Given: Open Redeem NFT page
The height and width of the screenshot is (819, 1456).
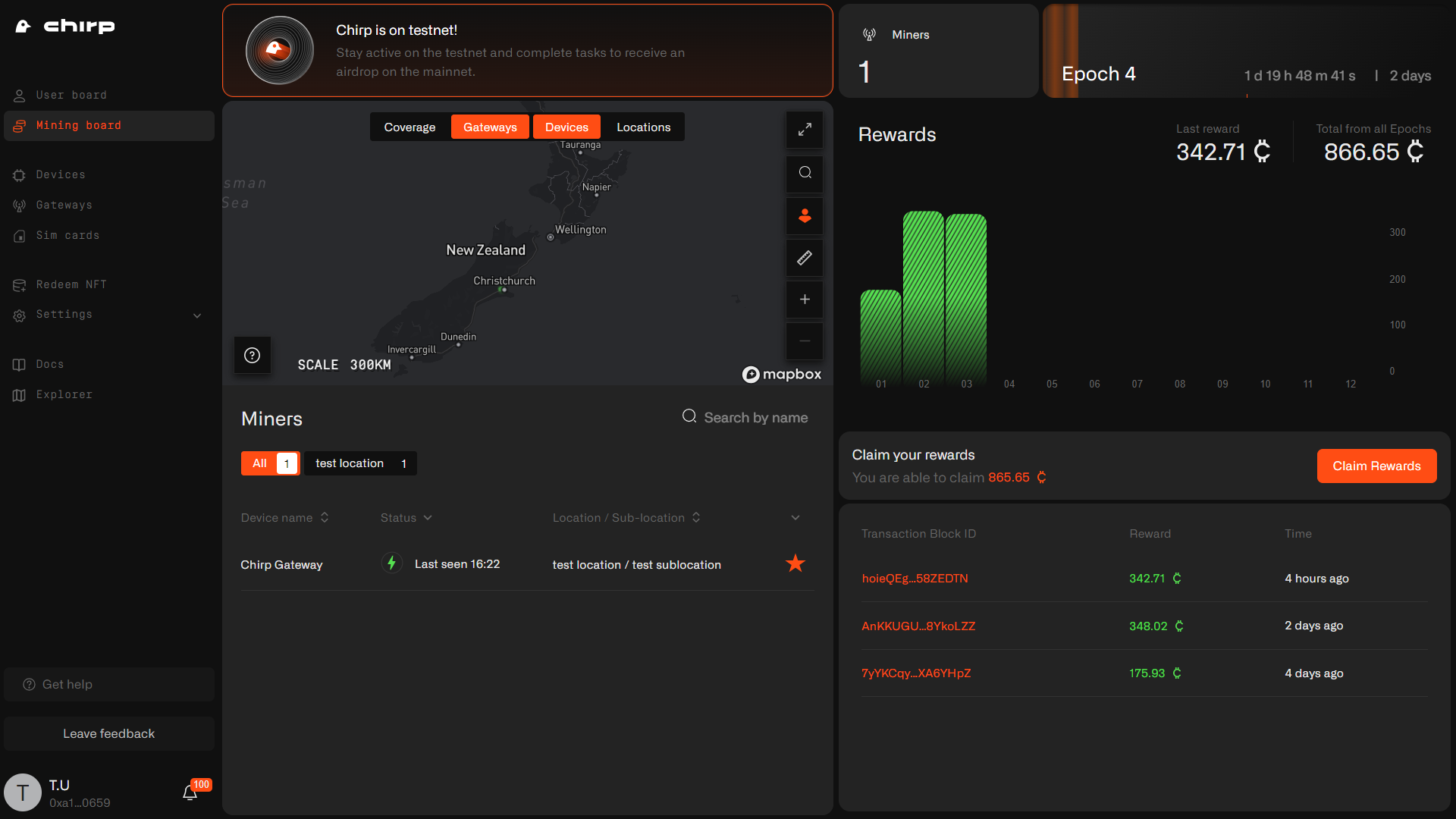Looking at the screenshot, I should point(108,285).
